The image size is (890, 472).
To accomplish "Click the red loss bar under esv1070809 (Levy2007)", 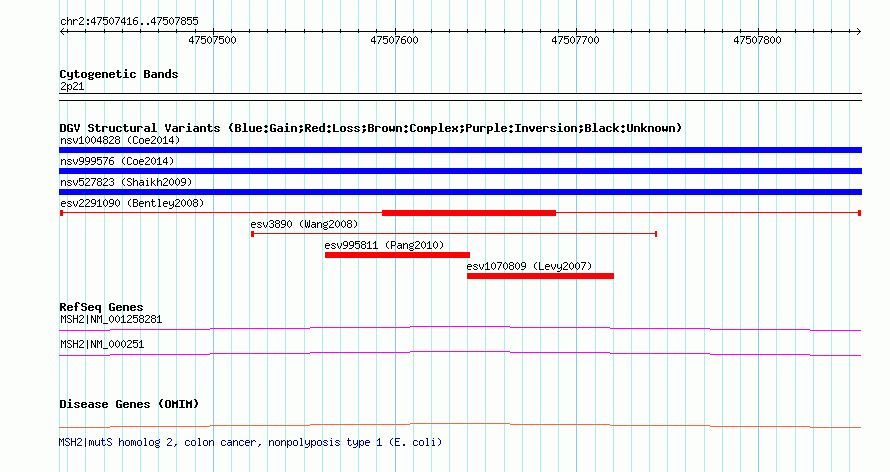I will (540, 276).
